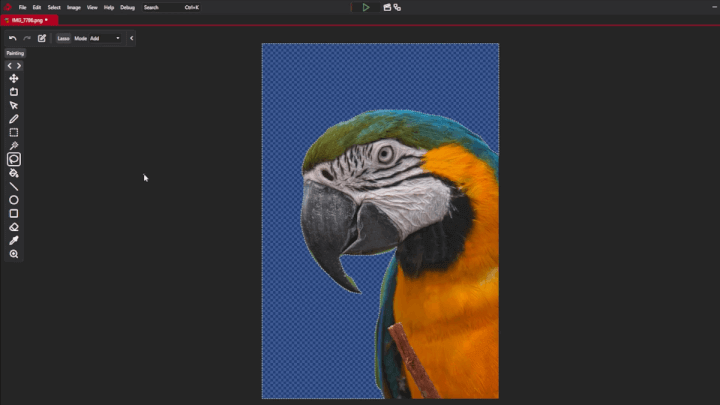Click the clapperboard icon in top bar
Screen dimensions: 720x405
click(x=387, y=7)
